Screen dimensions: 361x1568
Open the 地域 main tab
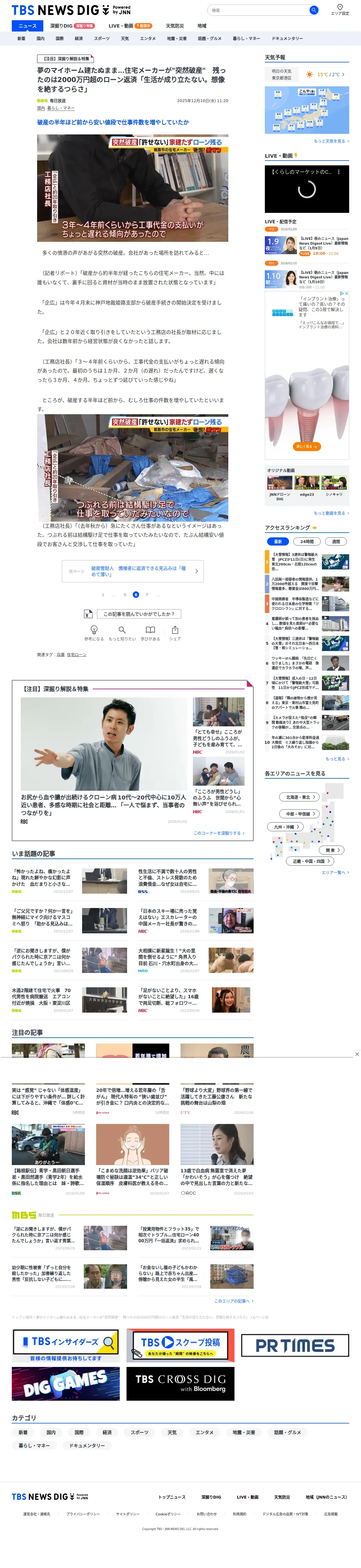202,26
